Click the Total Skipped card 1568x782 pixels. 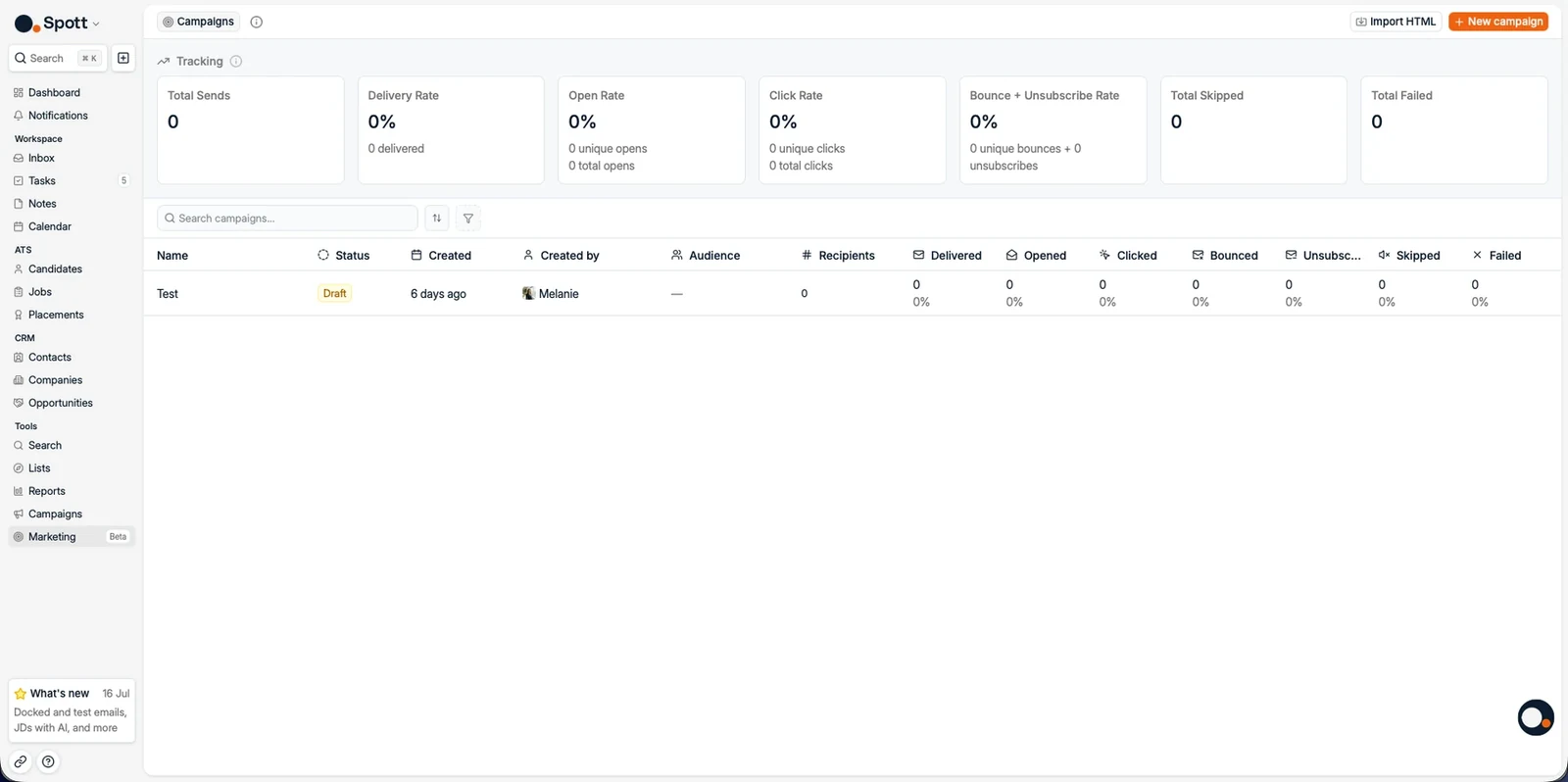(x=1253, y=130)
